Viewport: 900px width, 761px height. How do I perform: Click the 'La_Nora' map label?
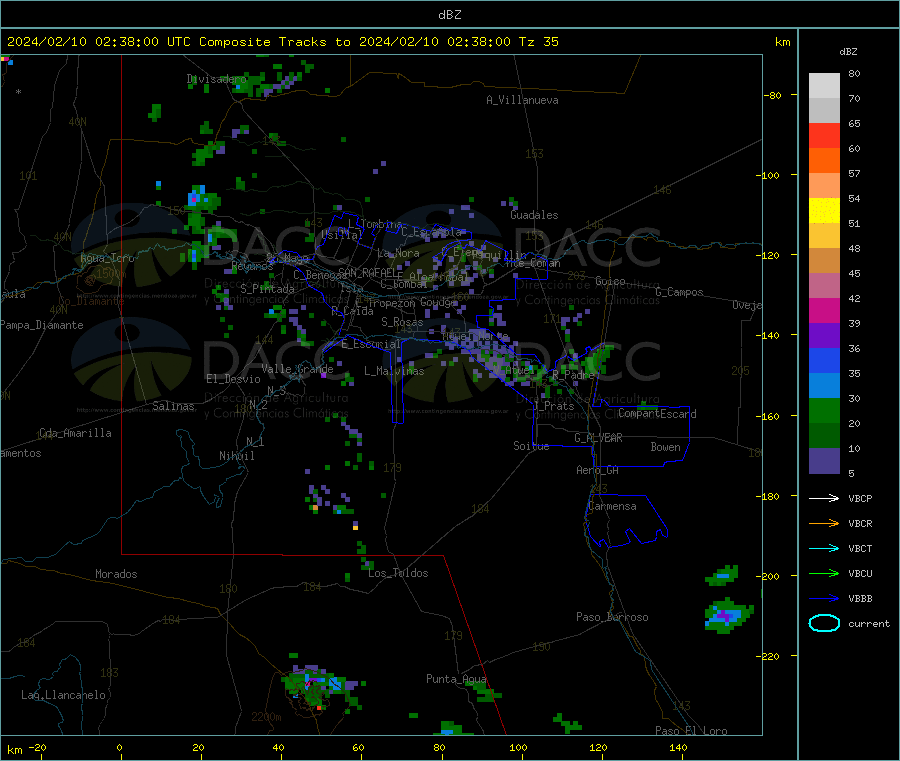398,253
